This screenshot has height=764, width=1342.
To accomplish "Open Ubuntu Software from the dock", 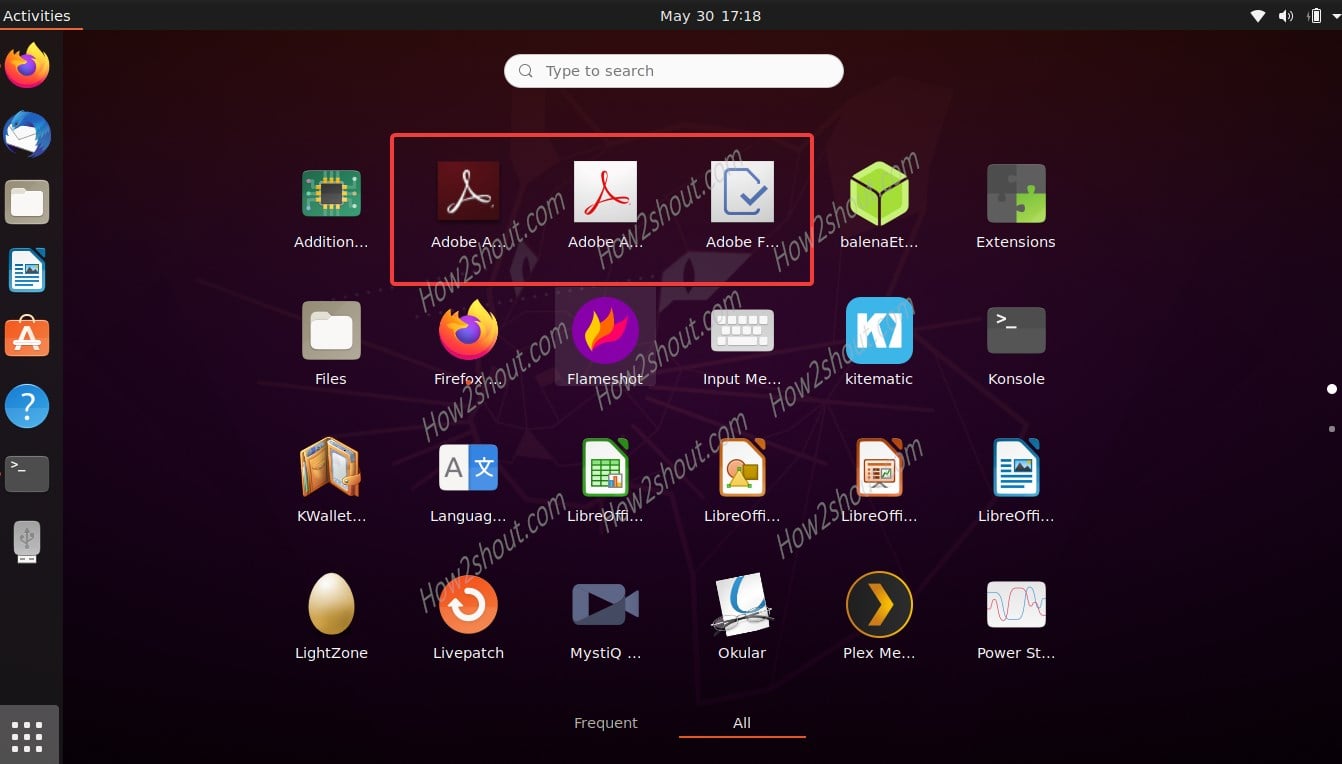I will click(x=27, y=337).
